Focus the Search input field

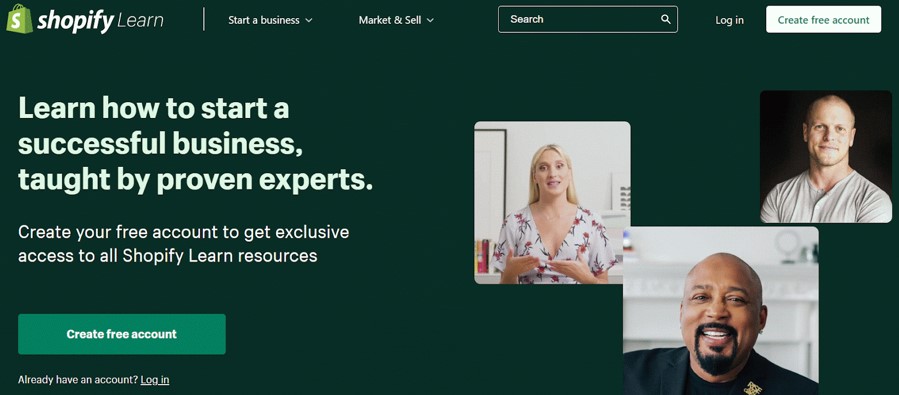point(588,19)
